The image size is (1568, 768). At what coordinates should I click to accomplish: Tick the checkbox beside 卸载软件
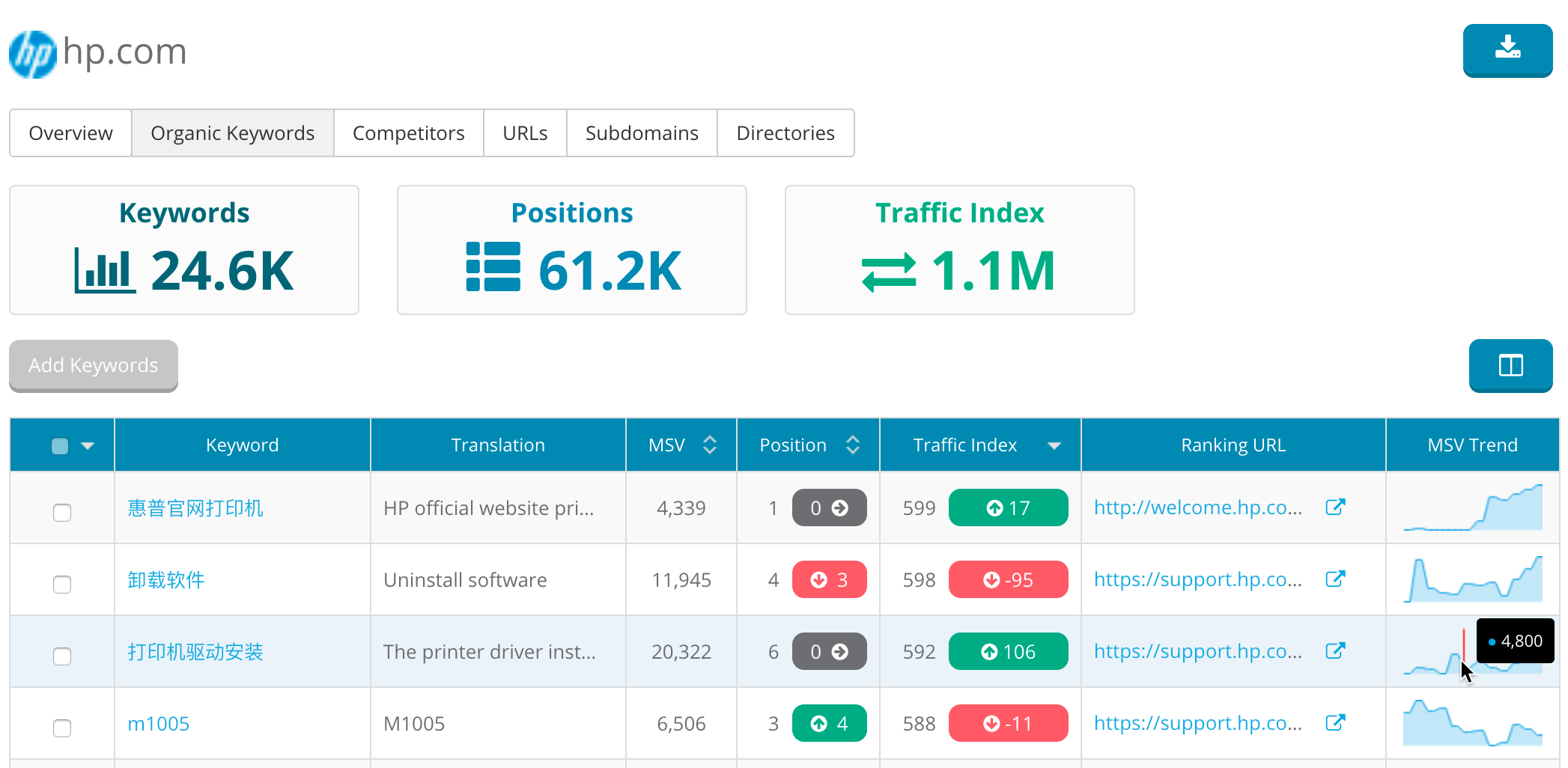coord(62,585)
